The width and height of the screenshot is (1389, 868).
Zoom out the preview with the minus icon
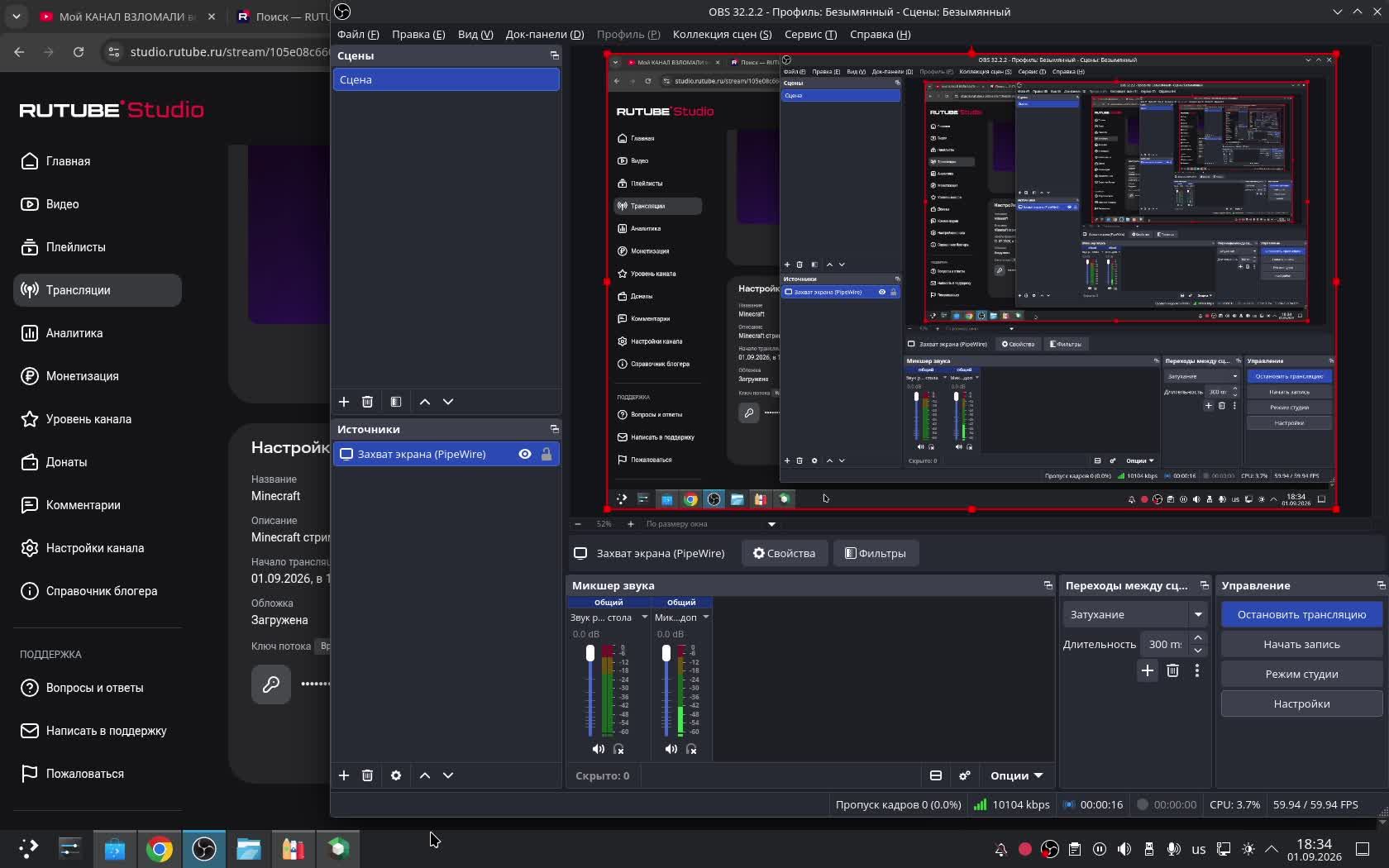click(578, 524)
